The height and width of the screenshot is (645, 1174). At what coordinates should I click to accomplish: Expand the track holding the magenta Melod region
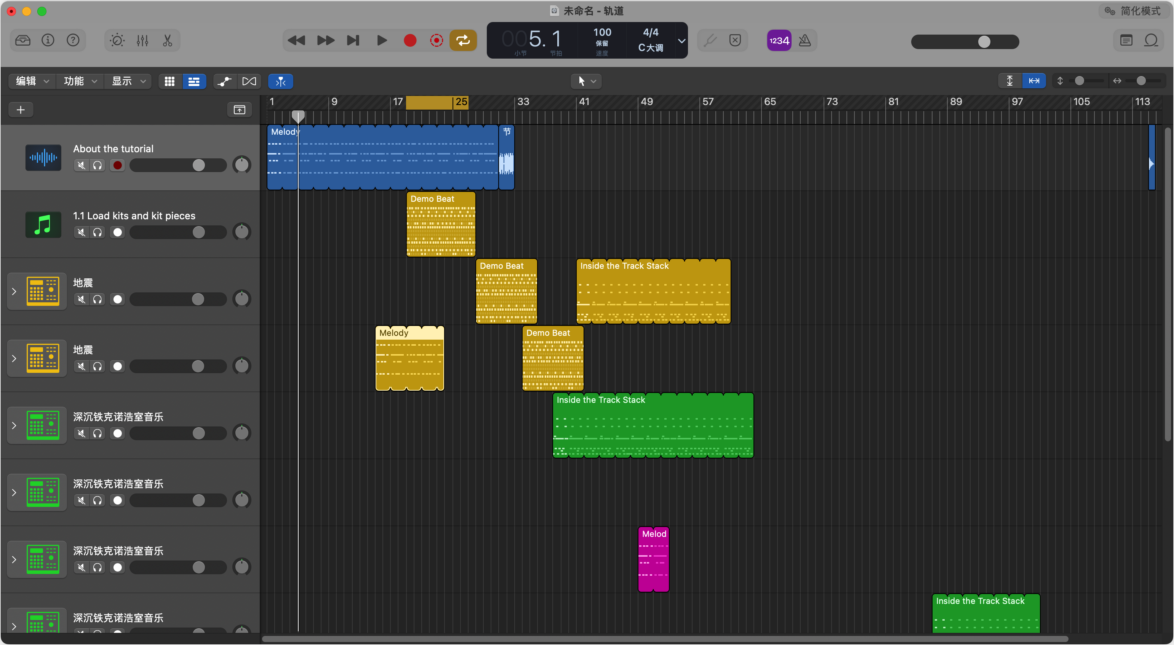click(x=13, y=560)
